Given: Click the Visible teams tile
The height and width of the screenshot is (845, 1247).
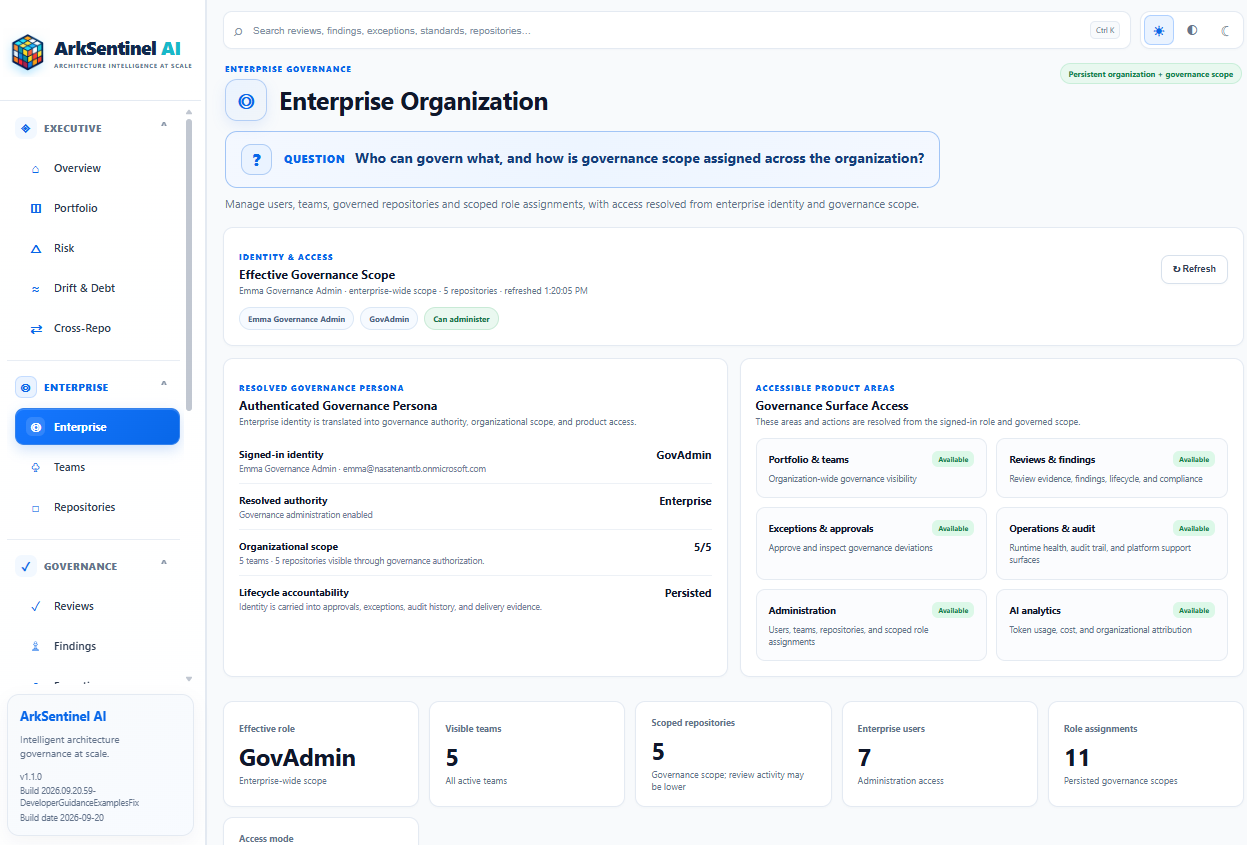Looking at the screenshot, I should pos(527,754).
